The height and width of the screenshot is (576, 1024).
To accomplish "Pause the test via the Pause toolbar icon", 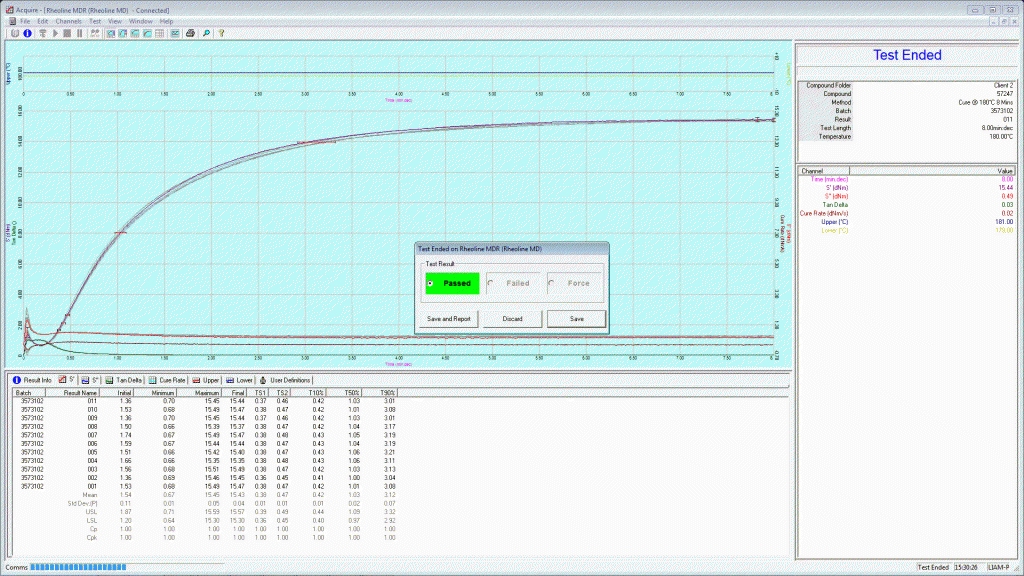I will point(79,33).
